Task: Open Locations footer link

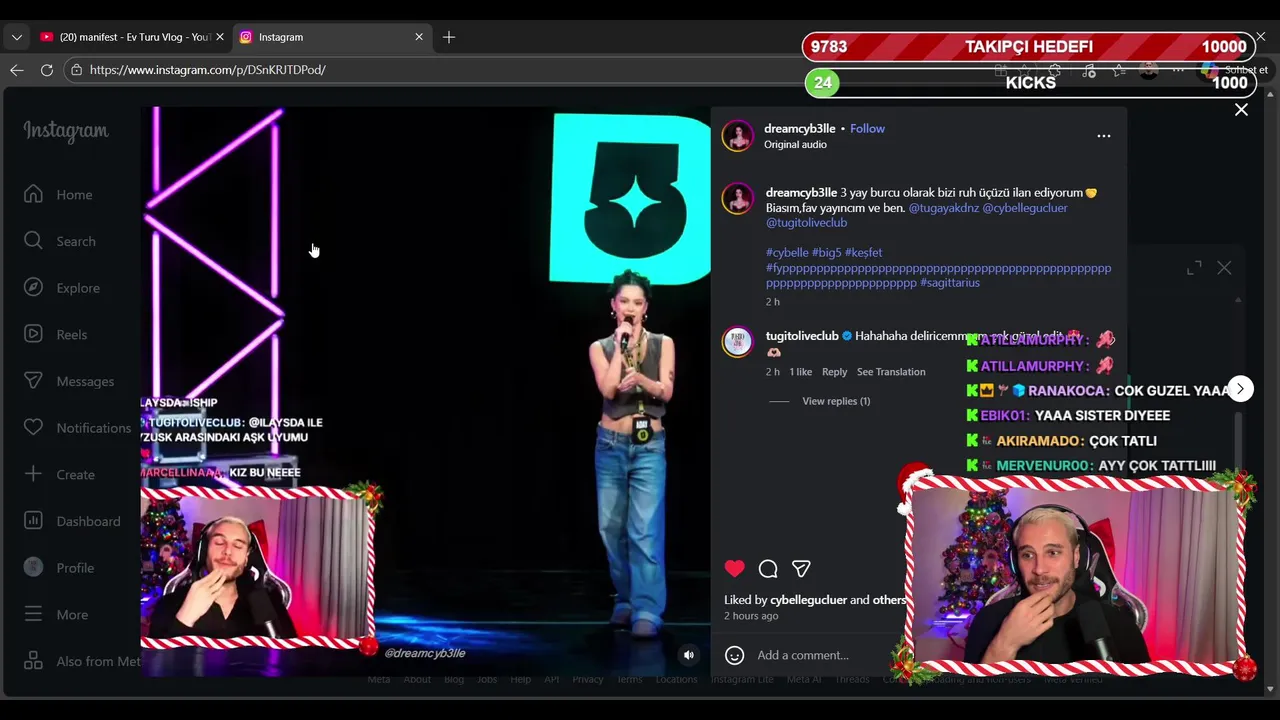Action: [676, 680]
